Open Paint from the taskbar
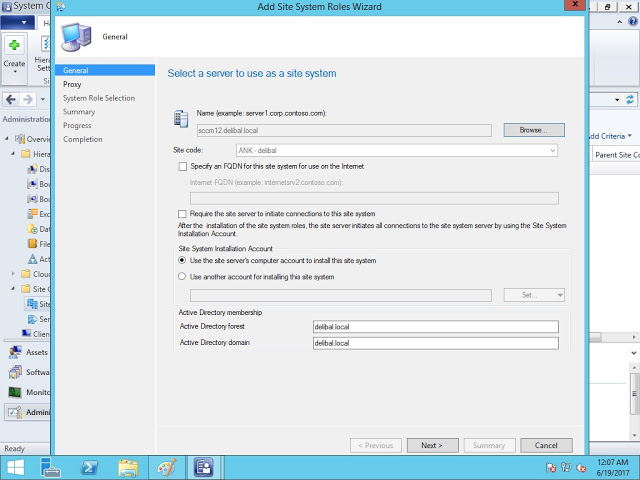Image resolution: width=640 pixels, height=480 pixels. click(166, 467)
